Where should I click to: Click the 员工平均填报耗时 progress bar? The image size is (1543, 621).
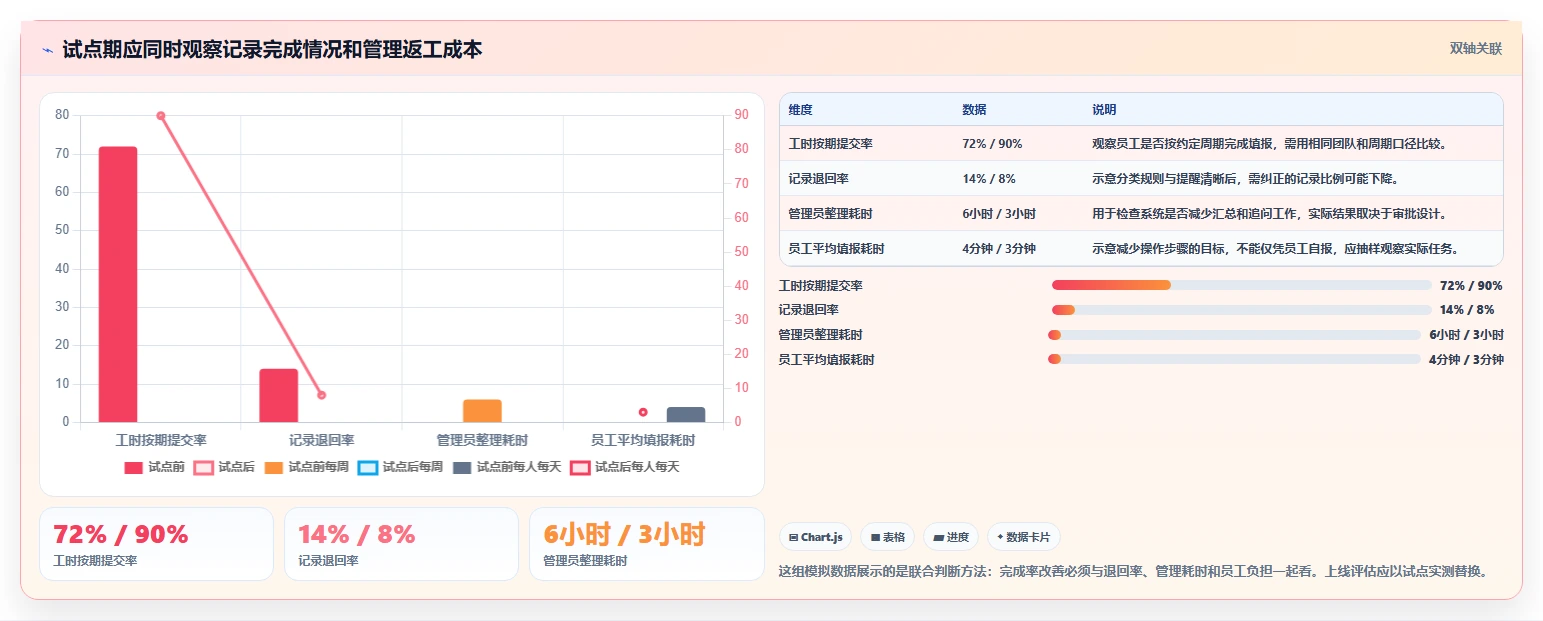click(1234, 359)
